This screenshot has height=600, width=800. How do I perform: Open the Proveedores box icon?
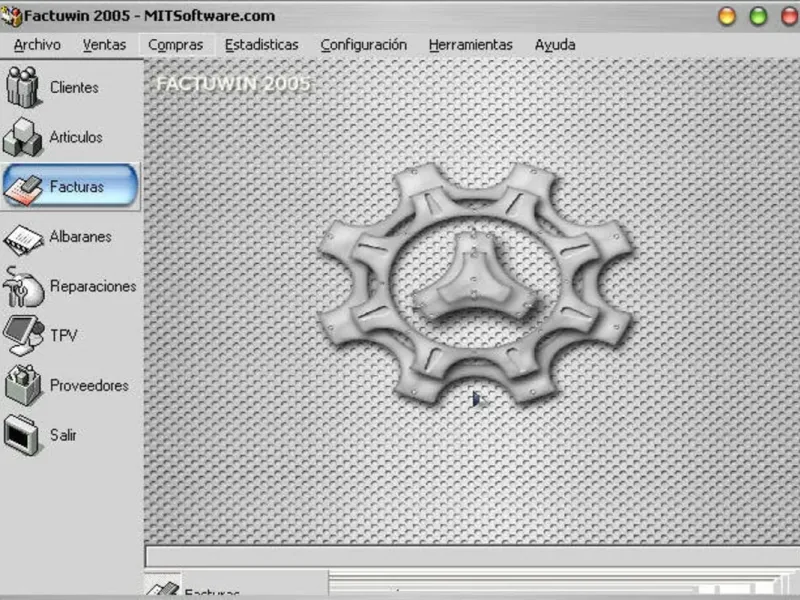click(22, 385)
